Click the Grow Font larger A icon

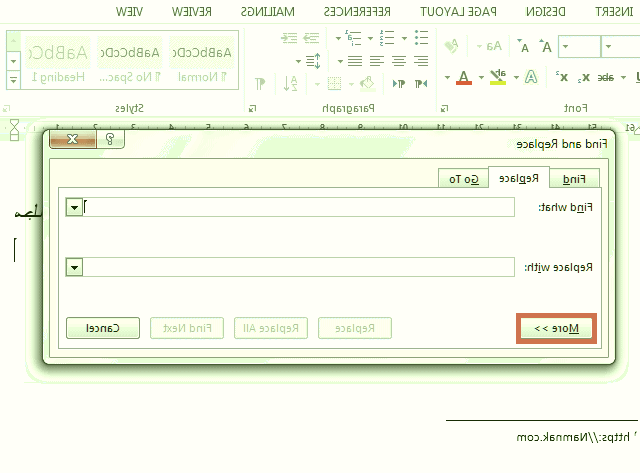click(546, 47)
